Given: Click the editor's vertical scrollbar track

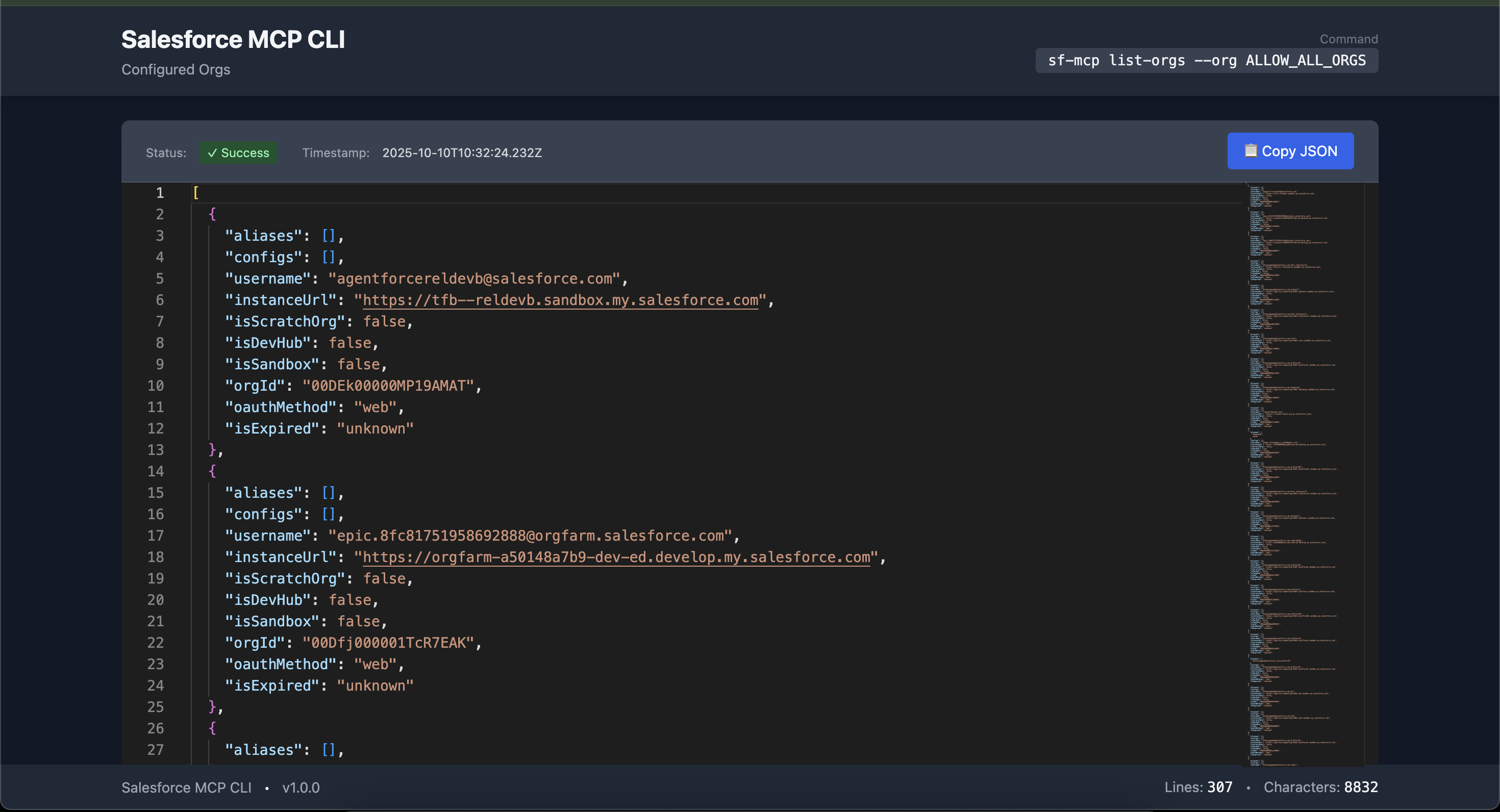Looking at the screenshot, I should tap(1371, 466).
